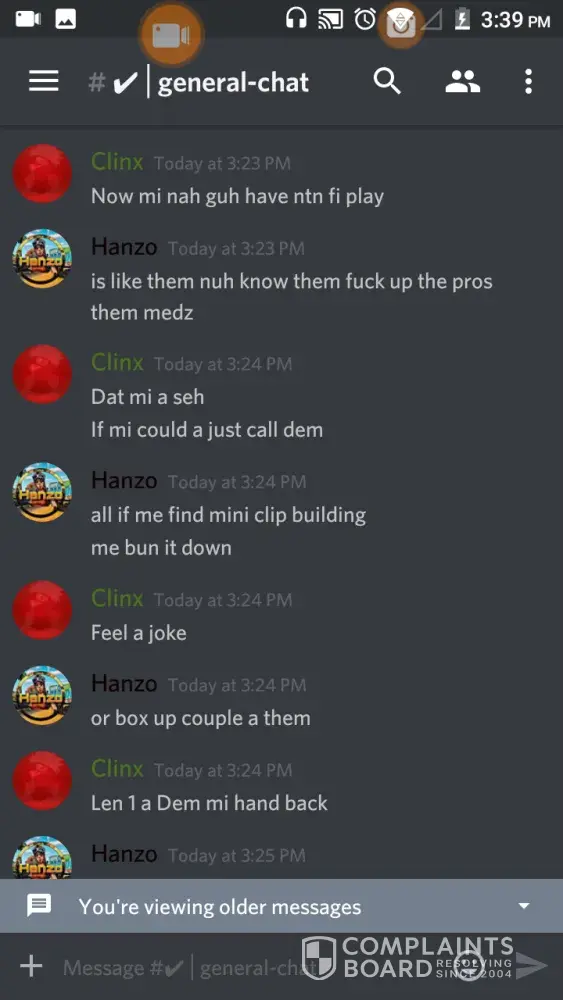Tap the orange highlighted status bar notification

click(x=401, y=24)
